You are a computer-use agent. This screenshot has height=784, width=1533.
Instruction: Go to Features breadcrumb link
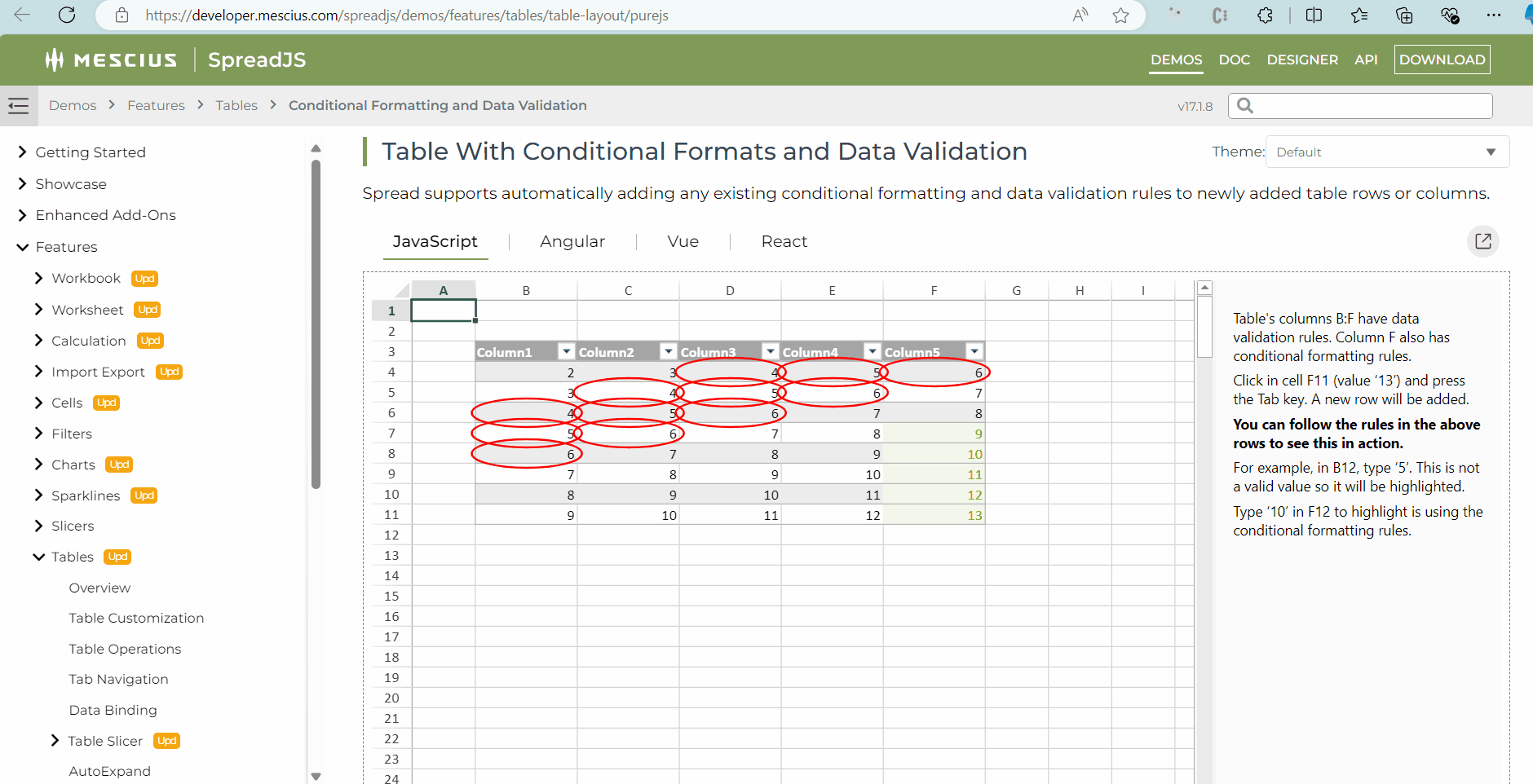click(156, 105)
